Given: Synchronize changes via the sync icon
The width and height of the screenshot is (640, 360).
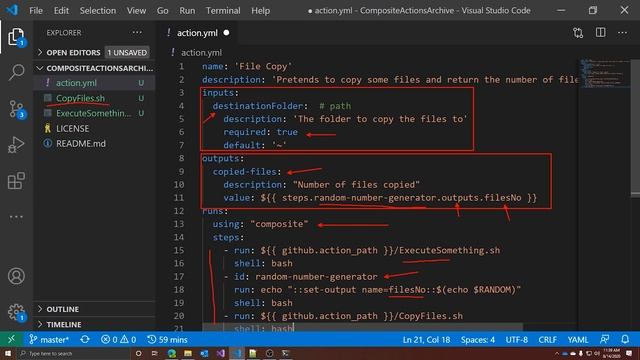Looking at the screenshot, I should 85,339.
